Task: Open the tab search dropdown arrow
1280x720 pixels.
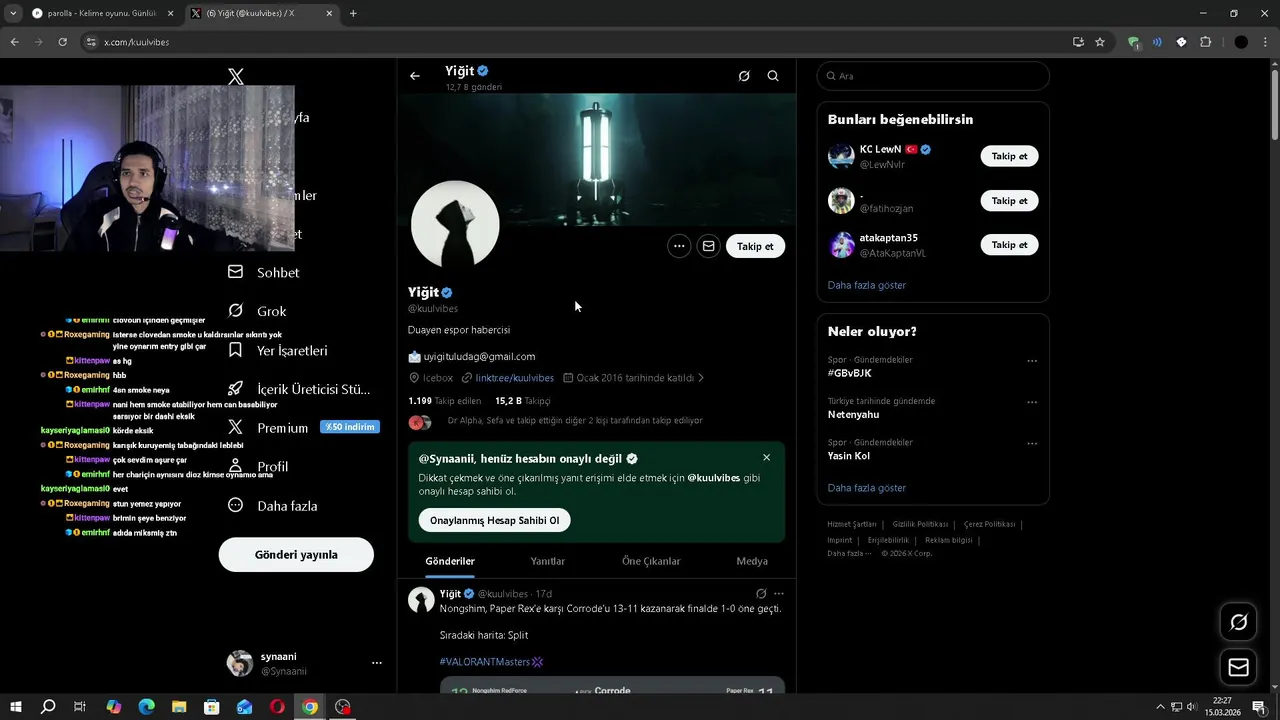Action: (x=13, y=13)
